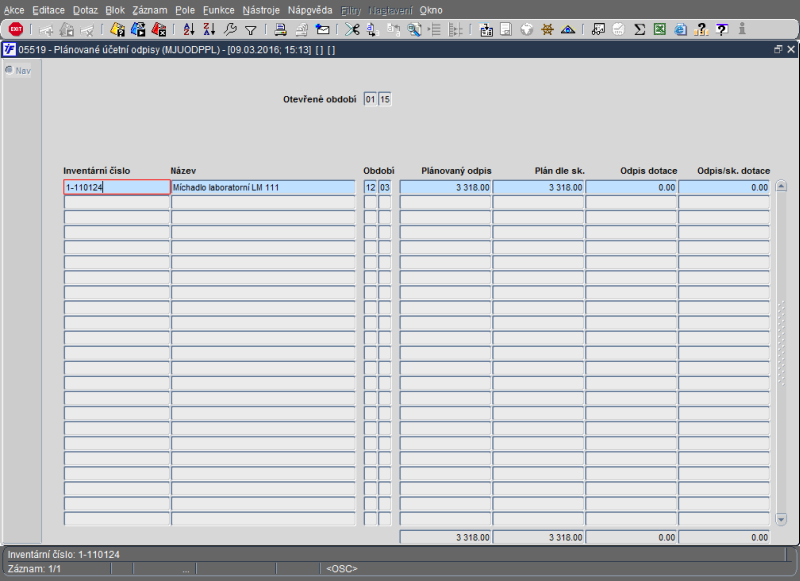
Task: Click the Otevřené období month field 01
Action: (370, 99)
